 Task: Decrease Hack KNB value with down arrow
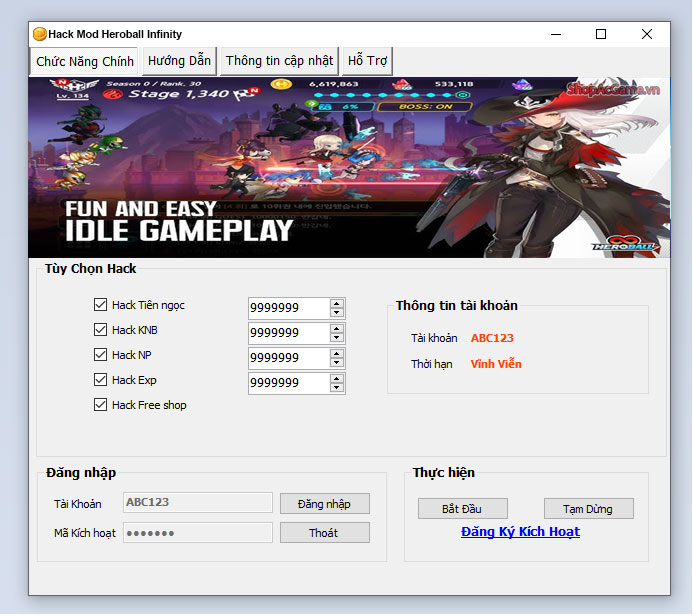click(337, 338)
